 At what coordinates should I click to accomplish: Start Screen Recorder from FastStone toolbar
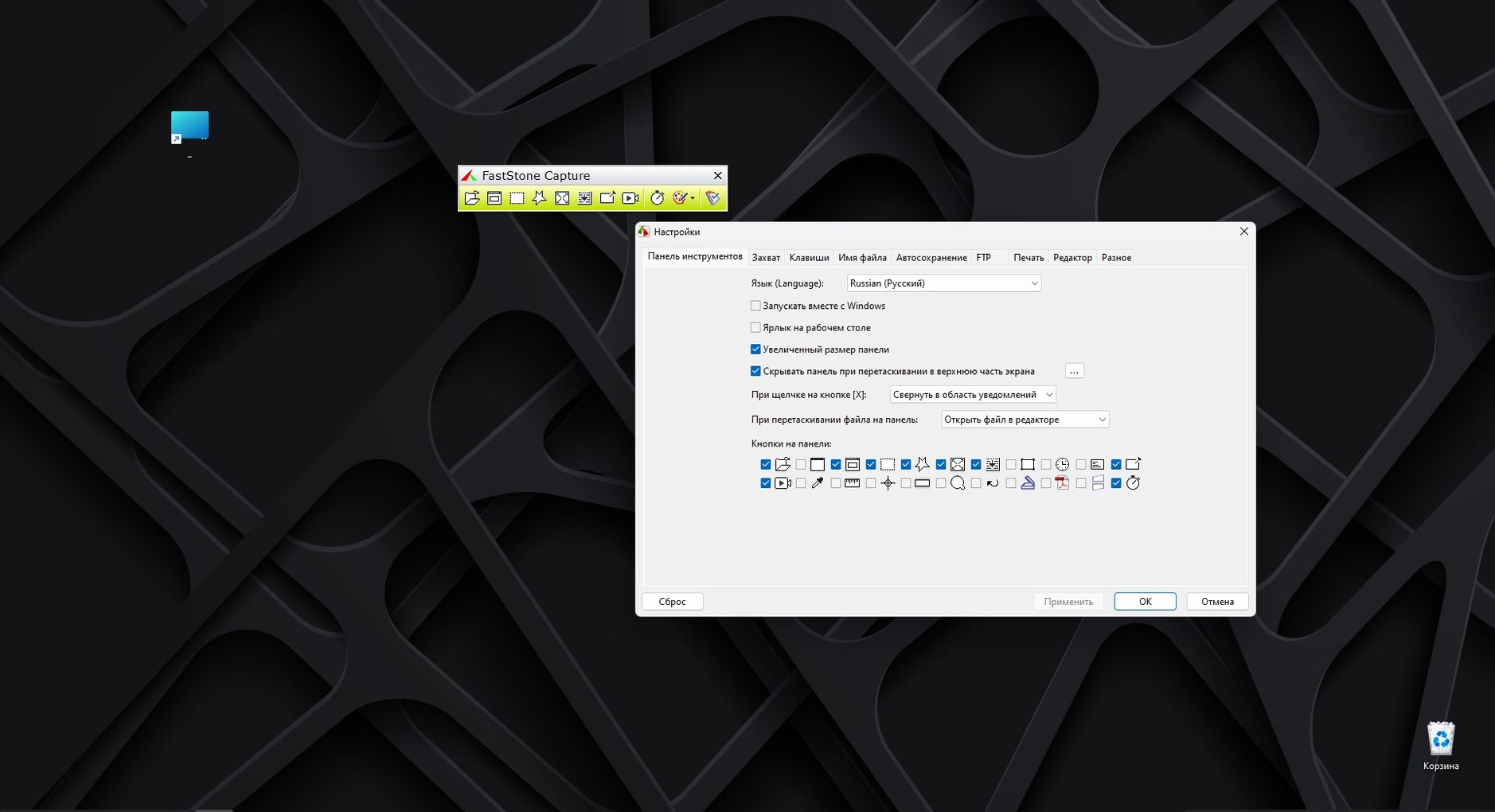pyautogui.click(x=630, y=198)
